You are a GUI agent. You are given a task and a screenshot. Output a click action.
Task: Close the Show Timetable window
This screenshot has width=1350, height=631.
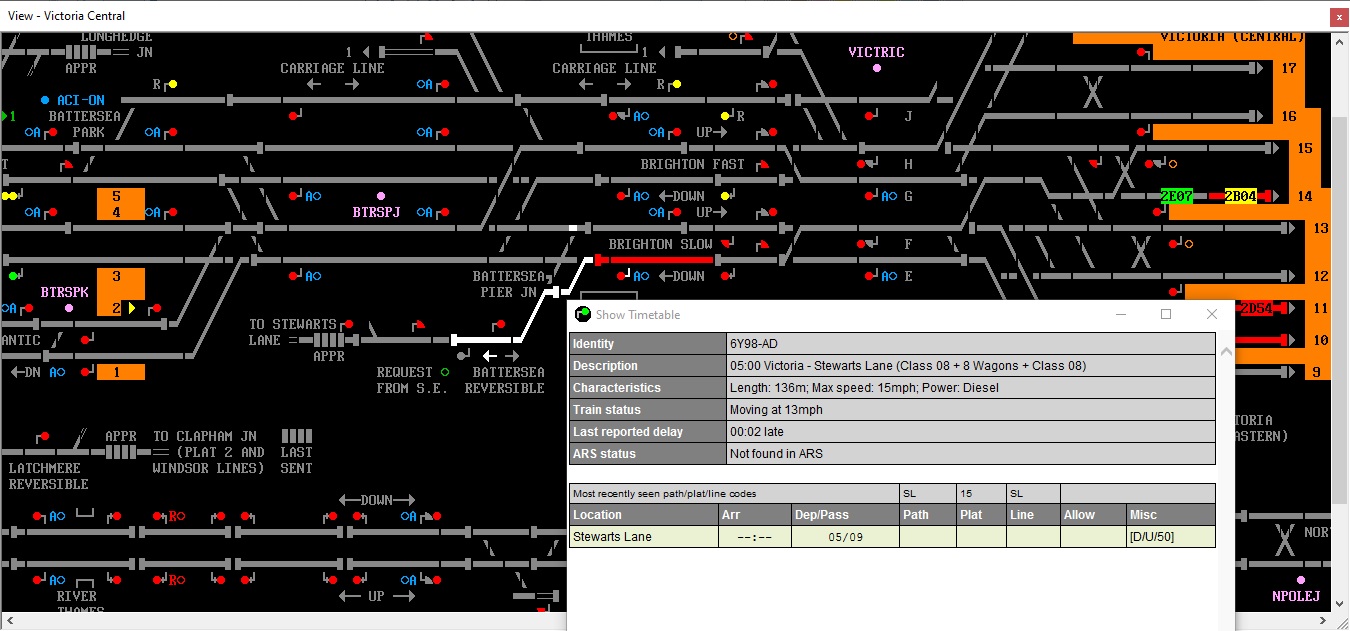[1212, 314]
